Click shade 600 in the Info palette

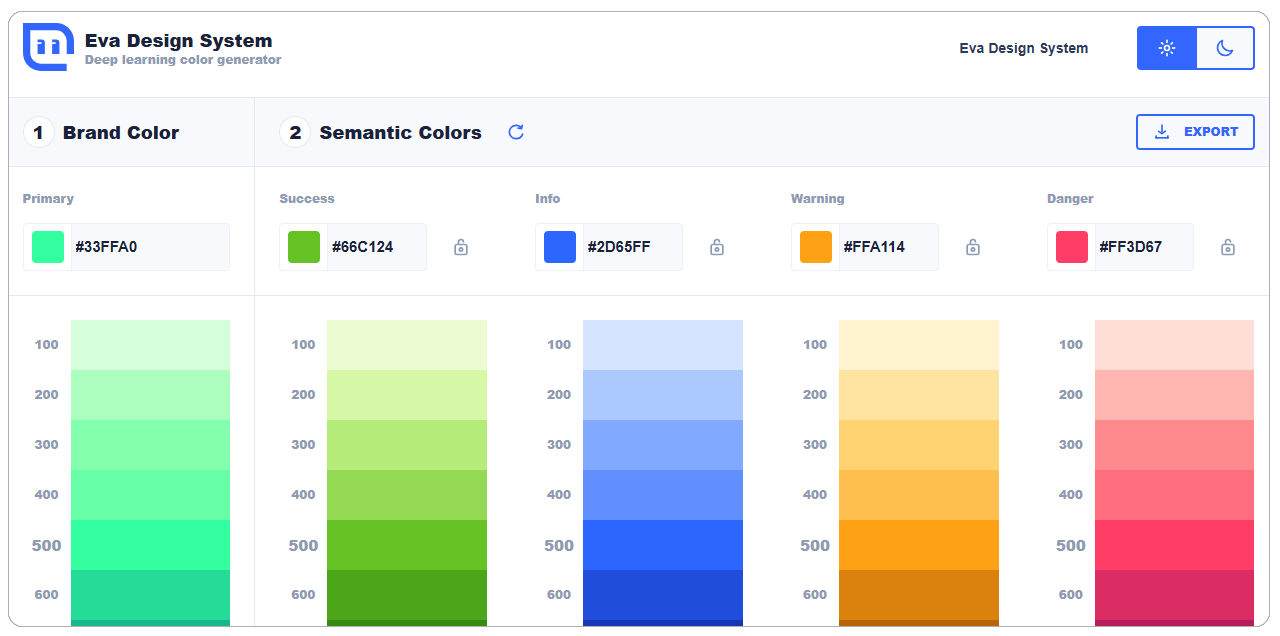click(x=662, y=594)
